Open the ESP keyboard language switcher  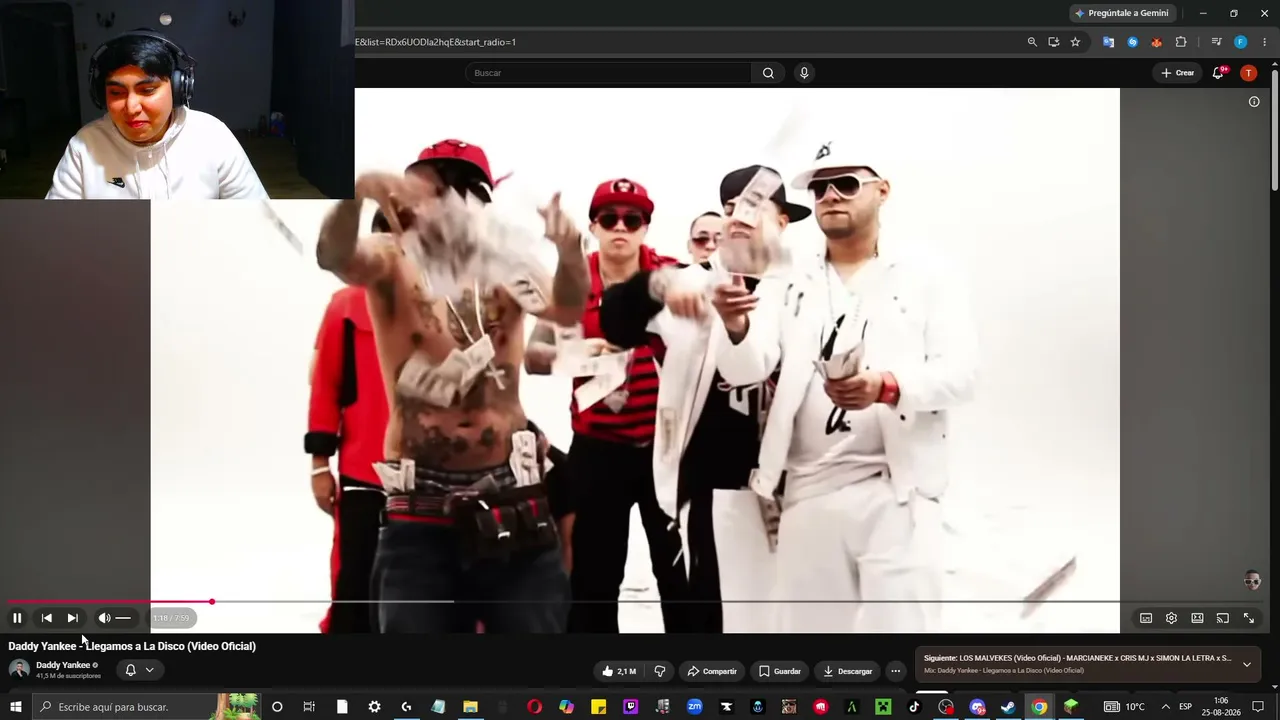1185,707
